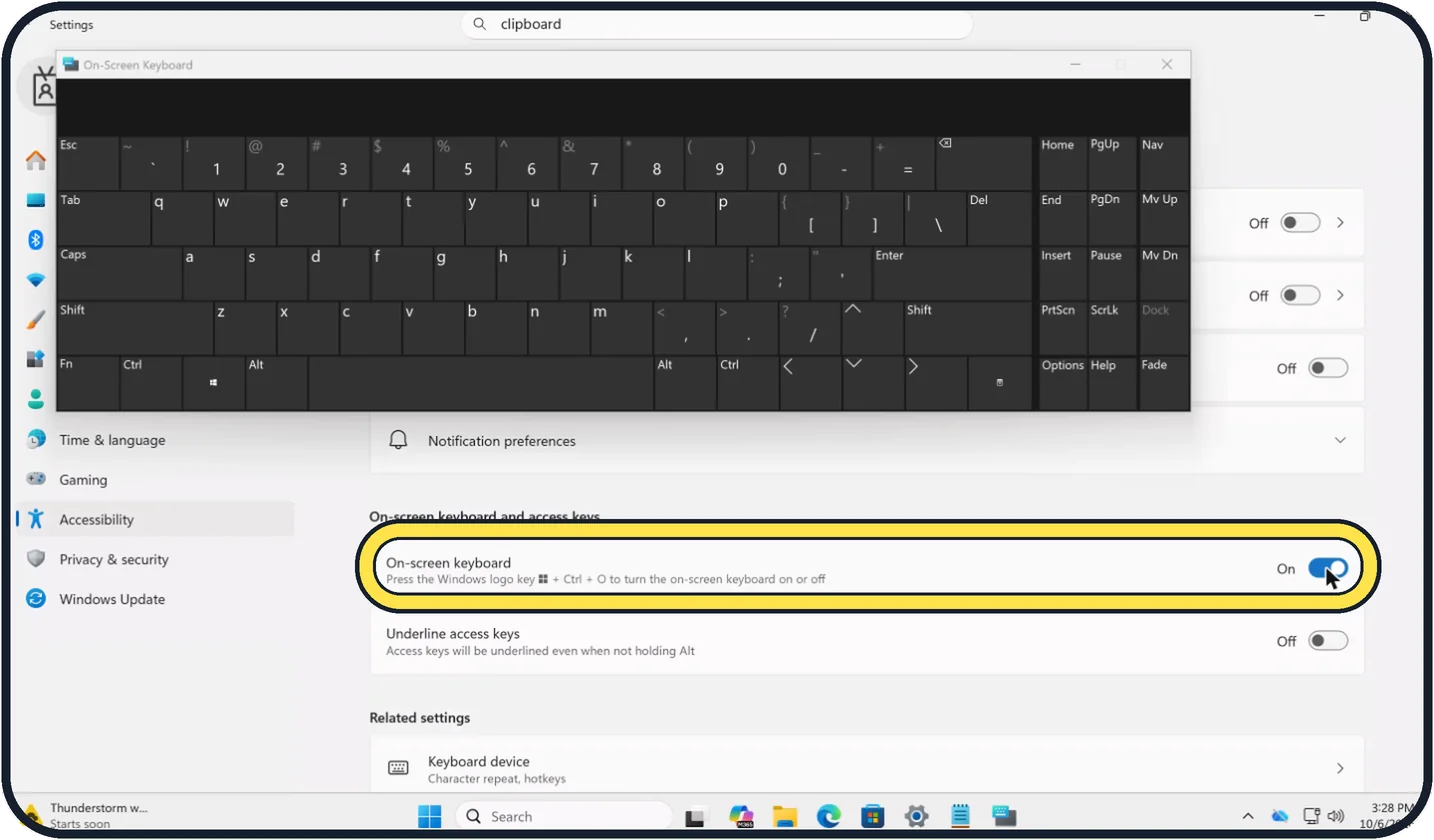Image resolution: width=1434 pixels, height=840 pixels.
Task: Expand the Notification preferences section
Action: [x=867, y=441]
